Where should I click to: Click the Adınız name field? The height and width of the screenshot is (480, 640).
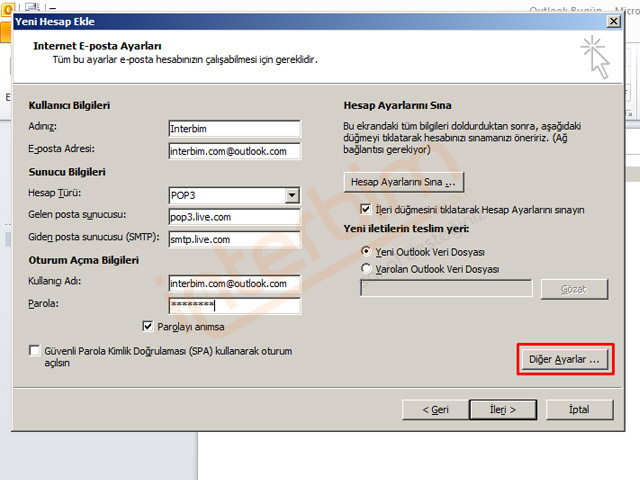234,129
